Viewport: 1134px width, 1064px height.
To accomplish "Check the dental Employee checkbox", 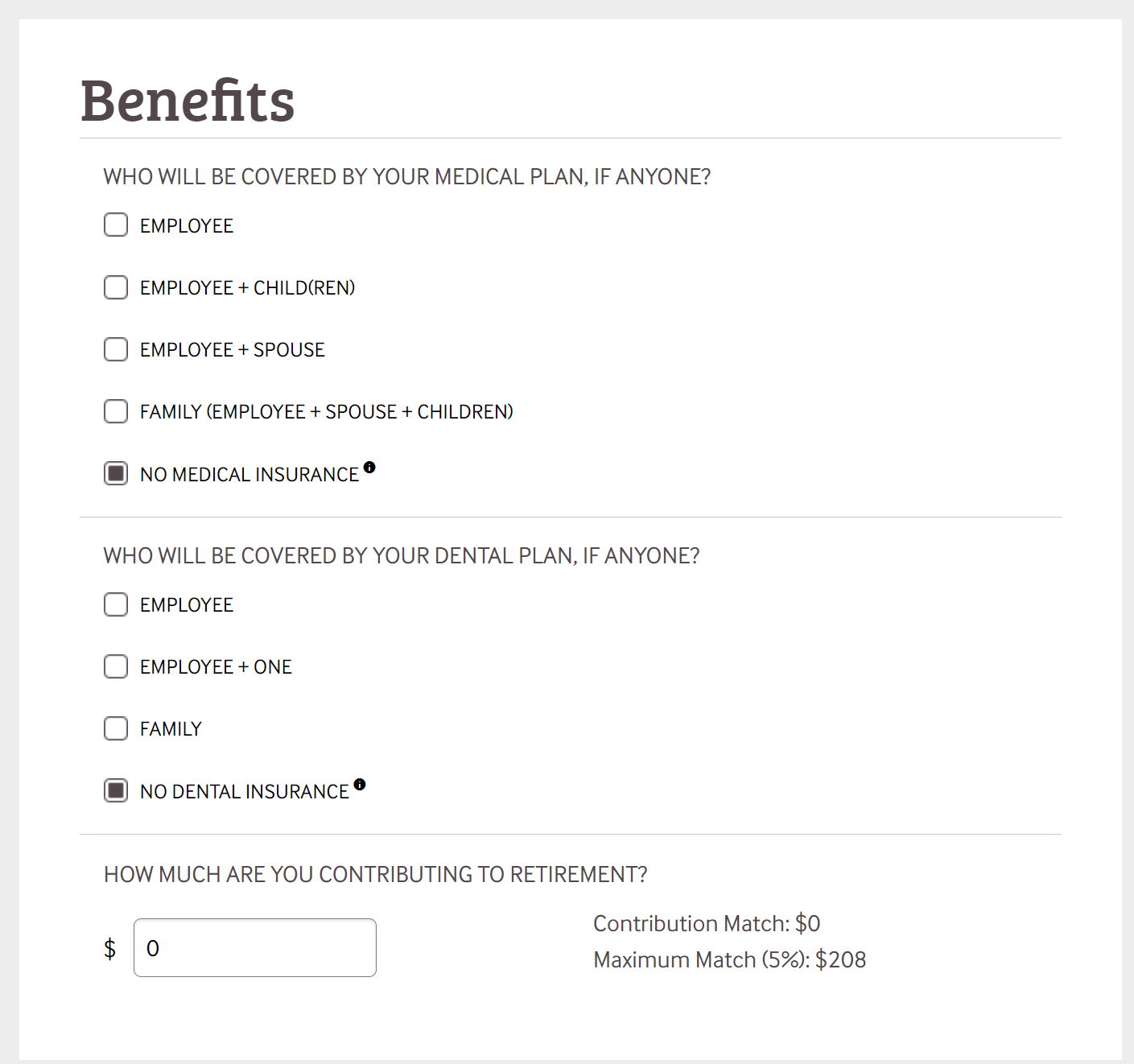I will (116, 604).
